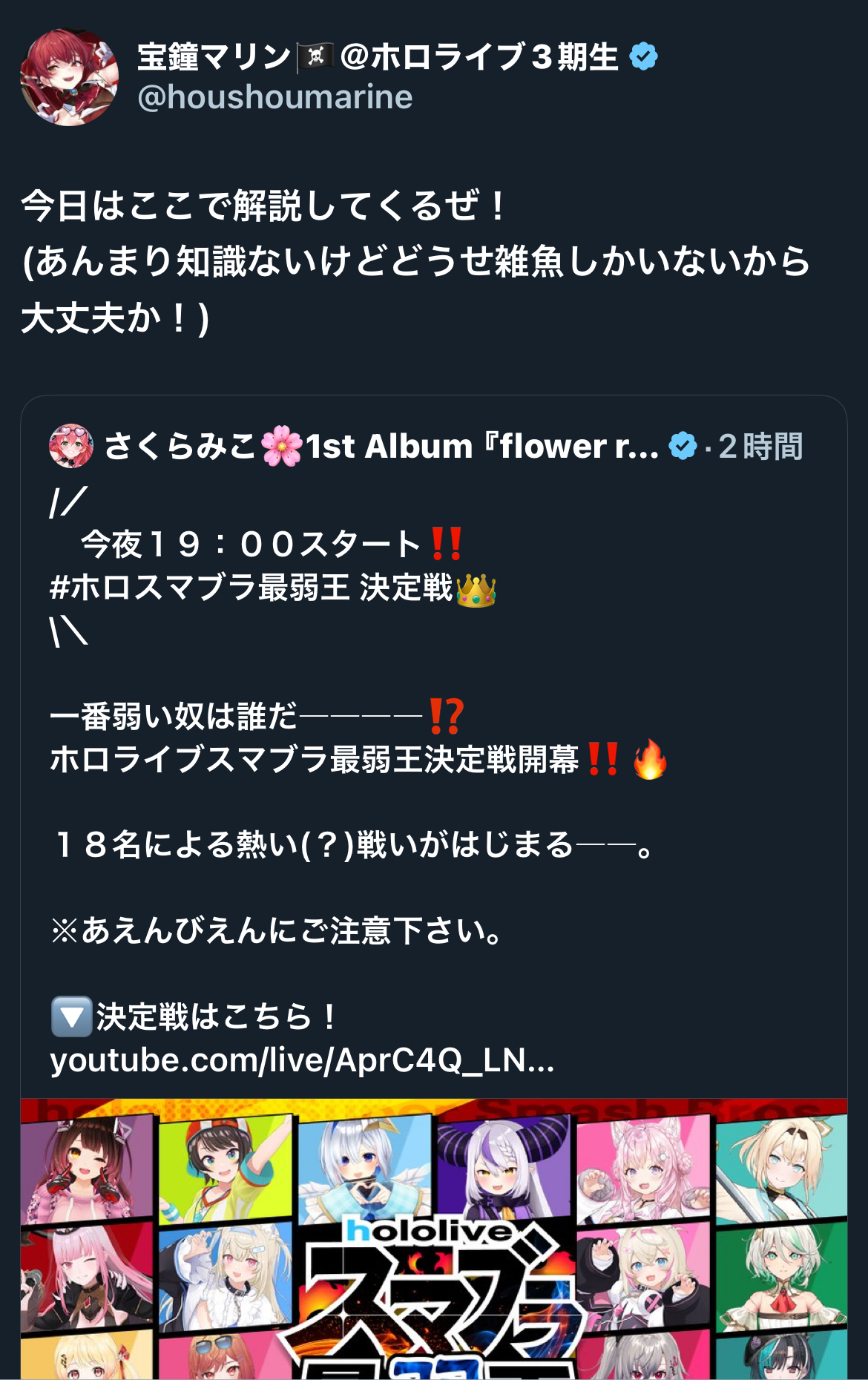Tap the cherry blossom emoji in Miko's name

282,446
